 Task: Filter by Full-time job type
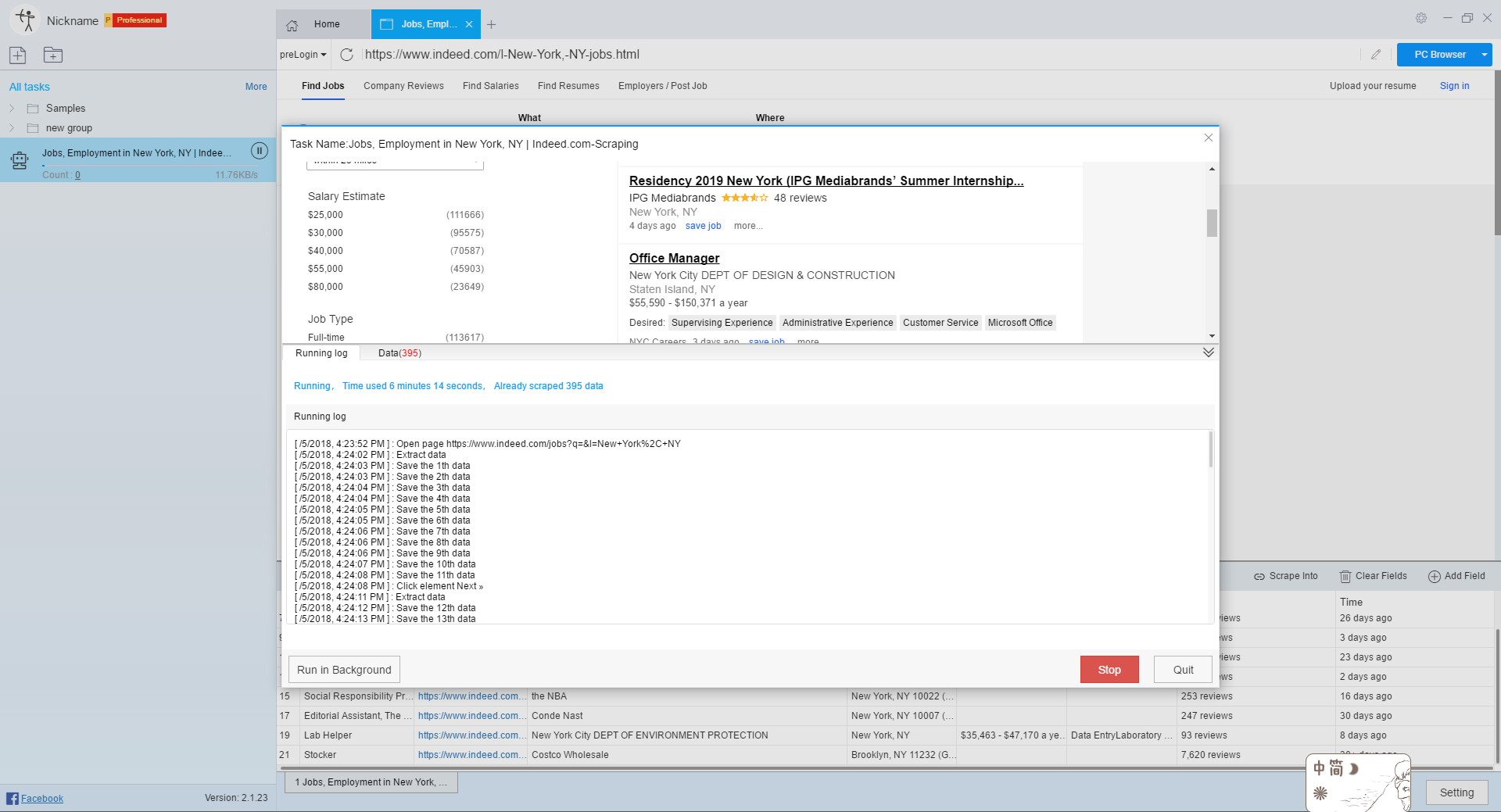click(x=326, y=338)
